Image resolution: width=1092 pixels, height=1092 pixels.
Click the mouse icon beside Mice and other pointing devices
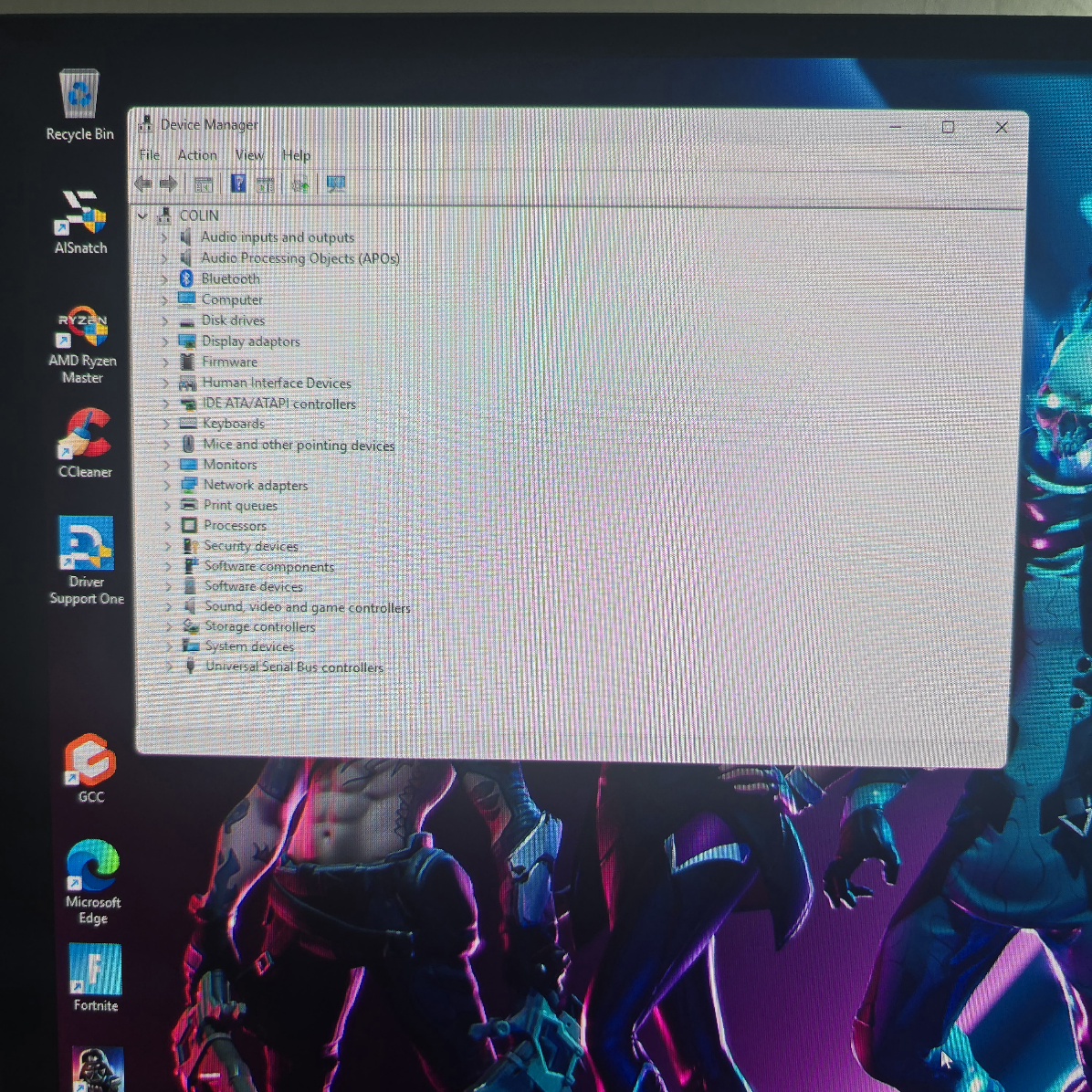188,444
